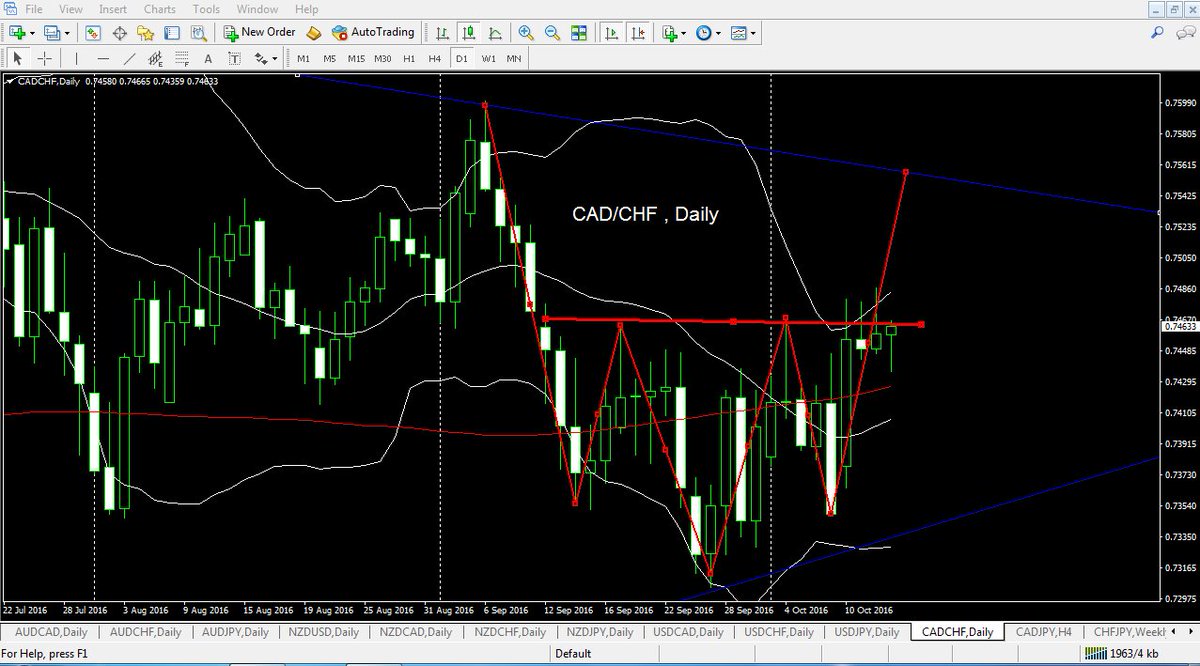1200x666 pixels.
Task: Toggle chart Auto Scroll
Action: click(611, 33)
